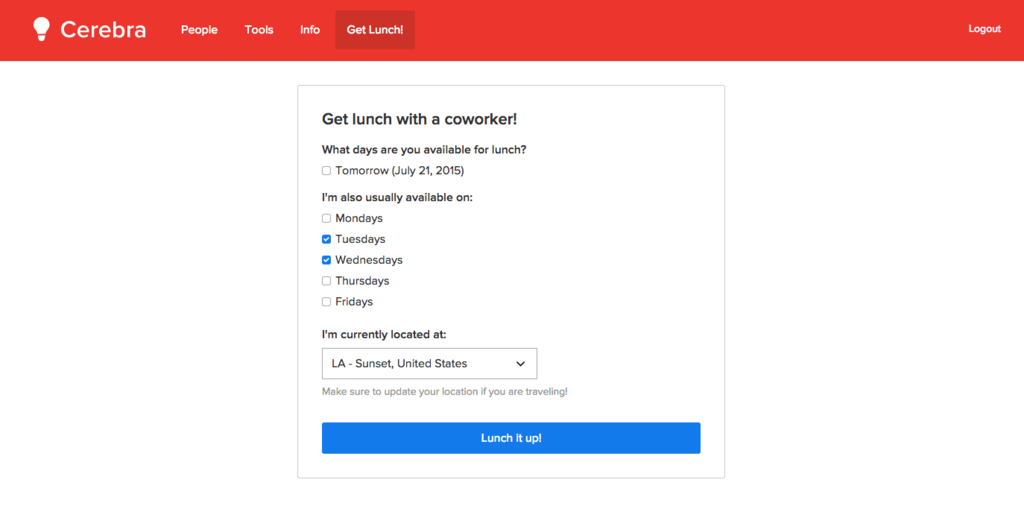Tick the Fridays checkbox
This screenshot has height=526, width=1024.
(x=327, y=302)
